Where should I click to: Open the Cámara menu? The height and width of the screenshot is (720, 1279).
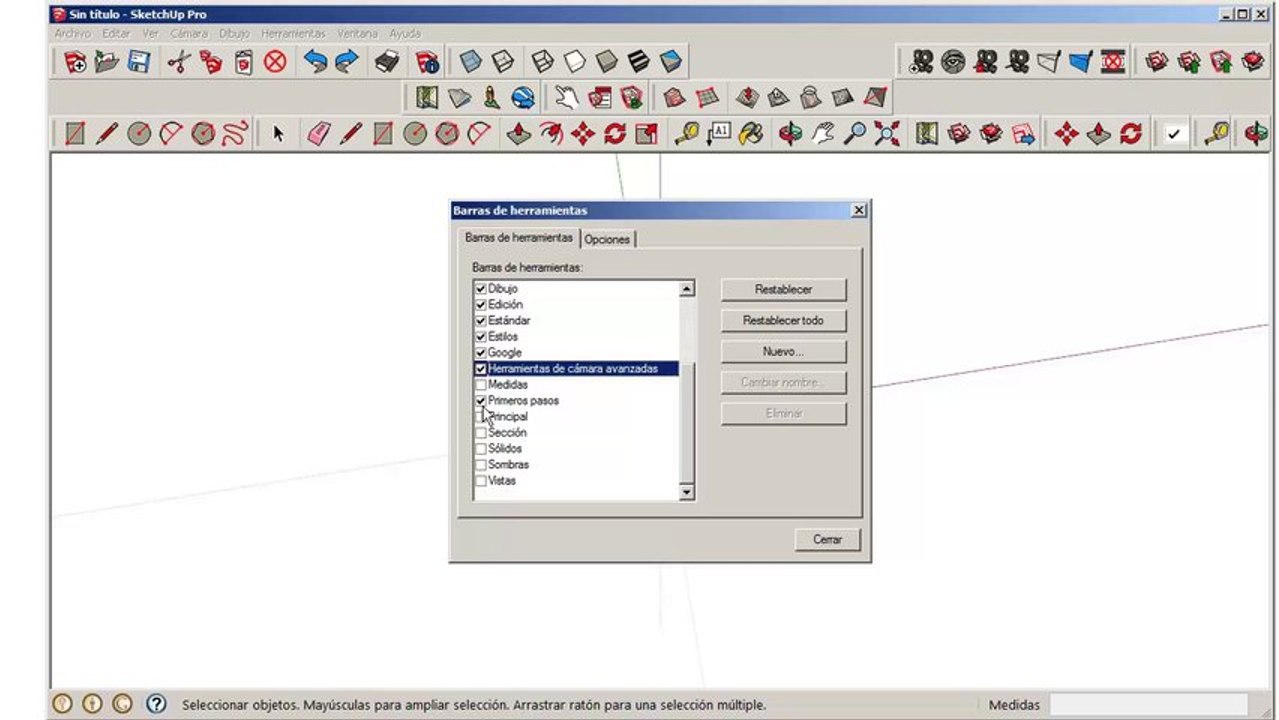pos(189,33)
